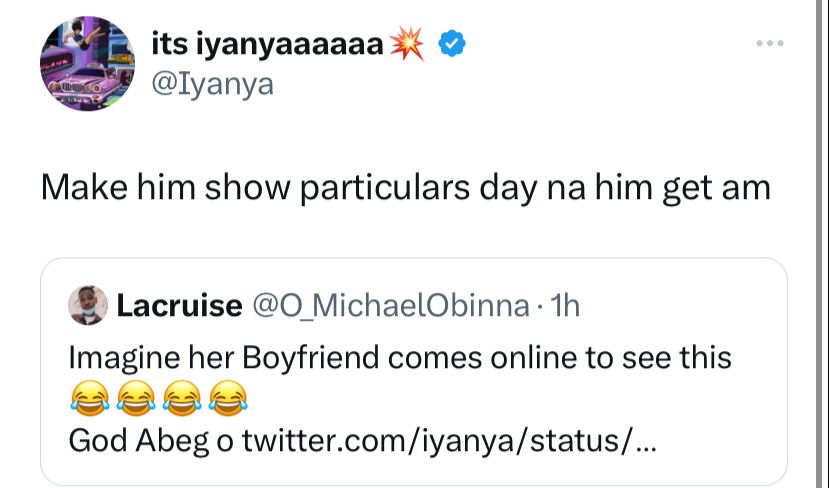
Task: Click the Lacruise name in quoted tweet
Action: coord(179,306)
